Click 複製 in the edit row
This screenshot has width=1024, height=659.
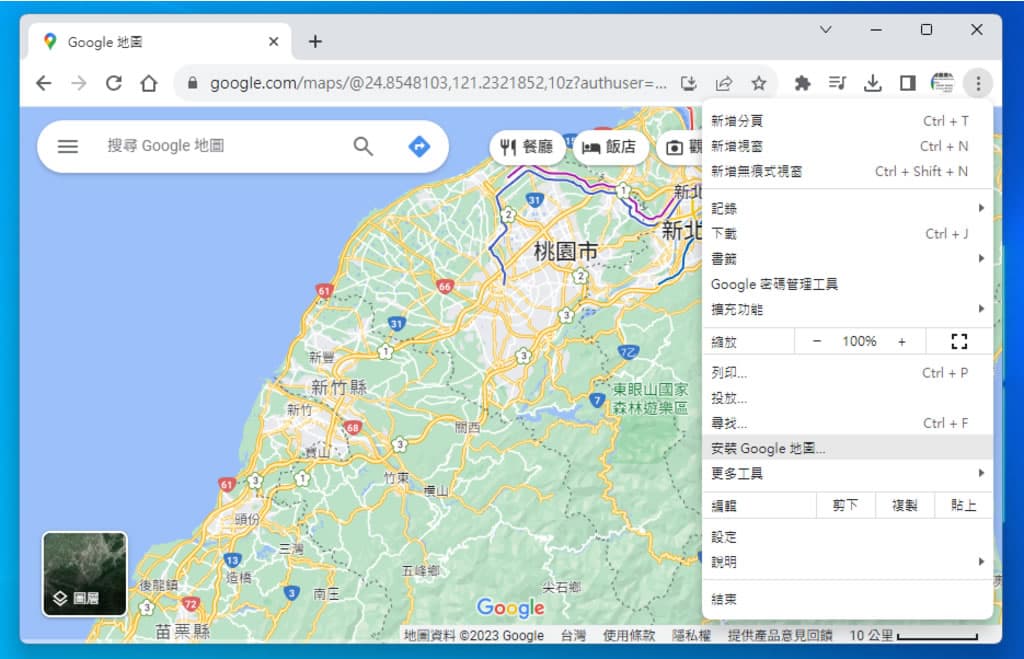coord(905,506)
